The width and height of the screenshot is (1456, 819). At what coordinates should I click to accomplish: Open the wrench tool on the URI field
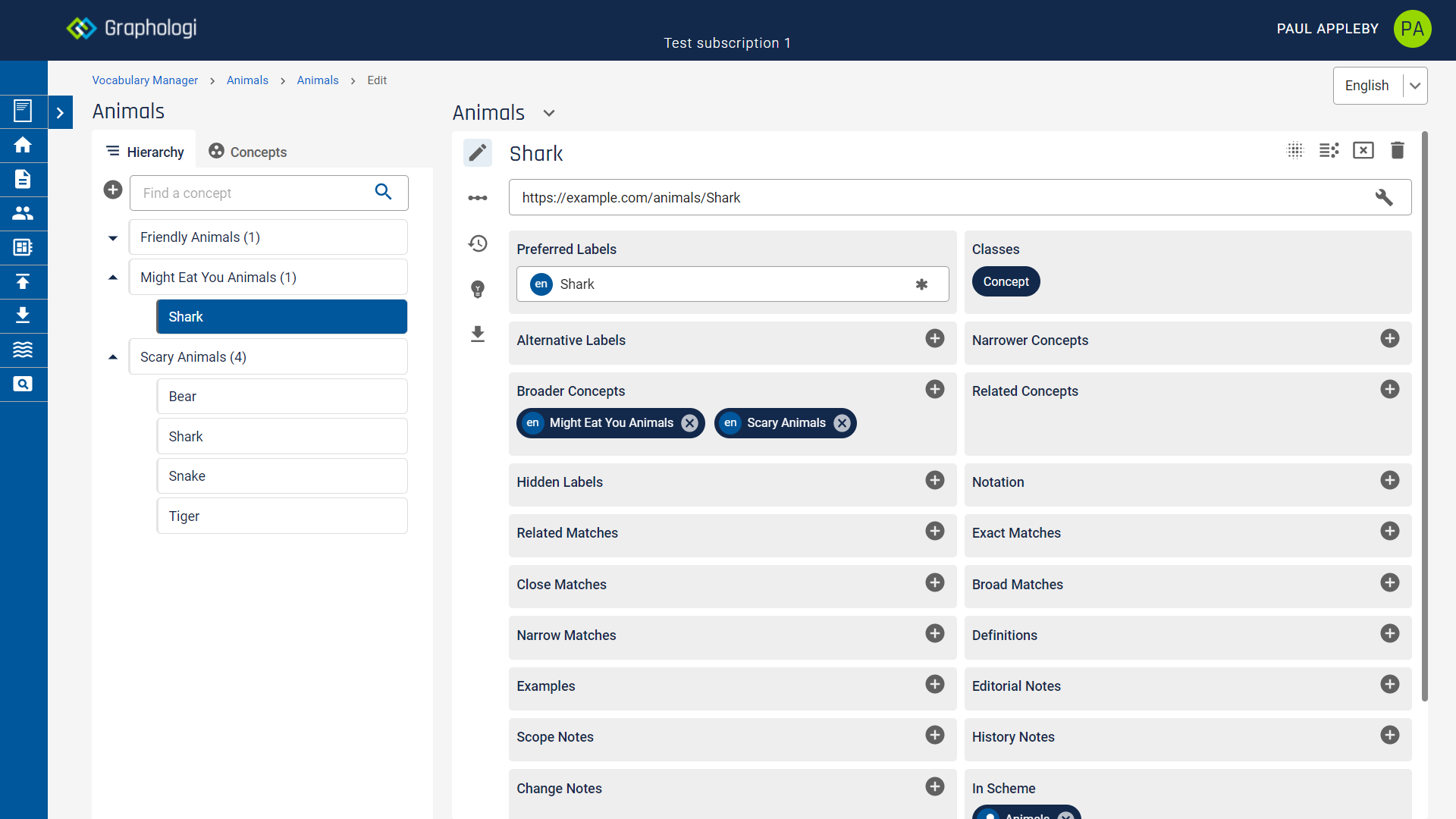pos(1384,197)
